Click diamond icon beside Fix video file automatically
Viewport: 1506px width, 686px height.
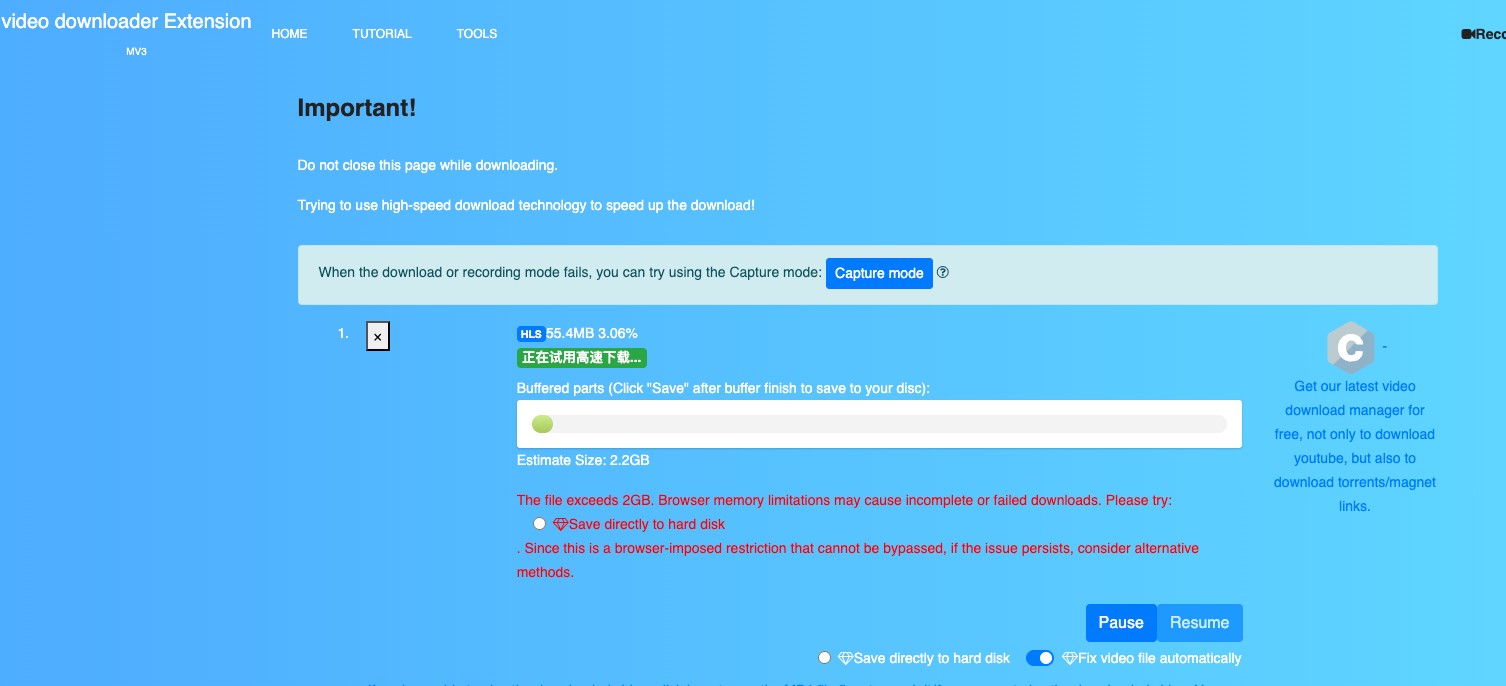1069,658
